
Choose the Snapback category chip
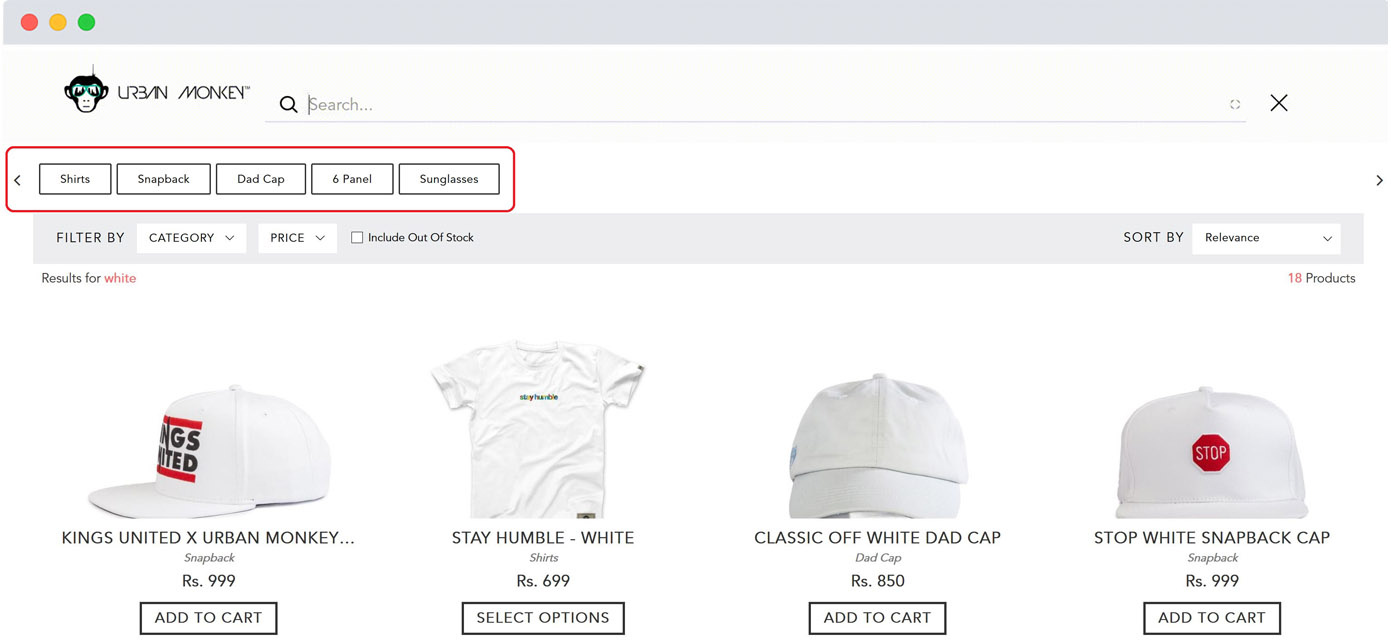pos(163,179)
